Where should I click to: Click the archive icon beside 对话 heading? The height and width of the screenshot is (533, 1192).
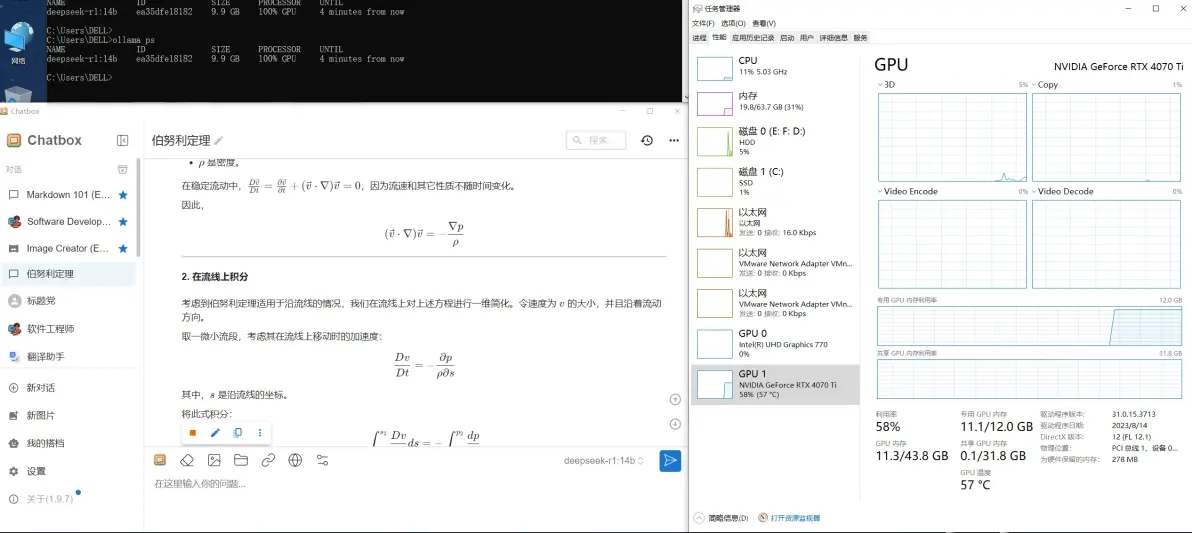click(x=122, y=169)
